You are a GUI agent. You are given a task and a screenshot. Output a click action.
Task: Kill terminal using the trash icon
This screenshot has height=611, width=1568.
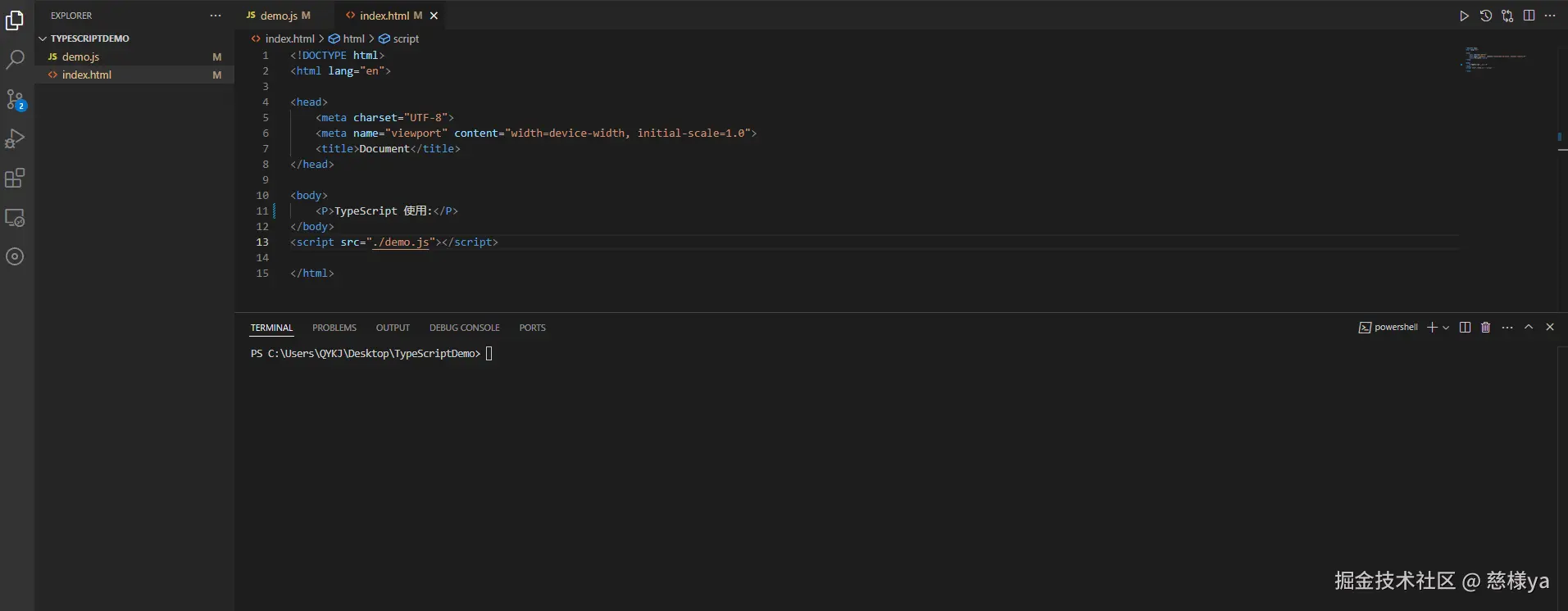coord(1485,328)
